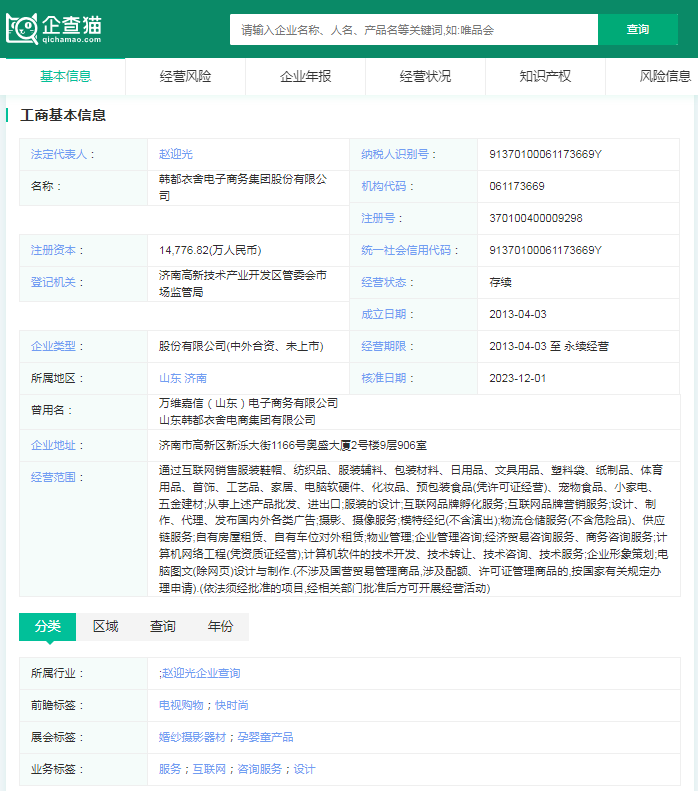
Task: Open the 赵迎光企业查询 link
Action: coord(201,673)
